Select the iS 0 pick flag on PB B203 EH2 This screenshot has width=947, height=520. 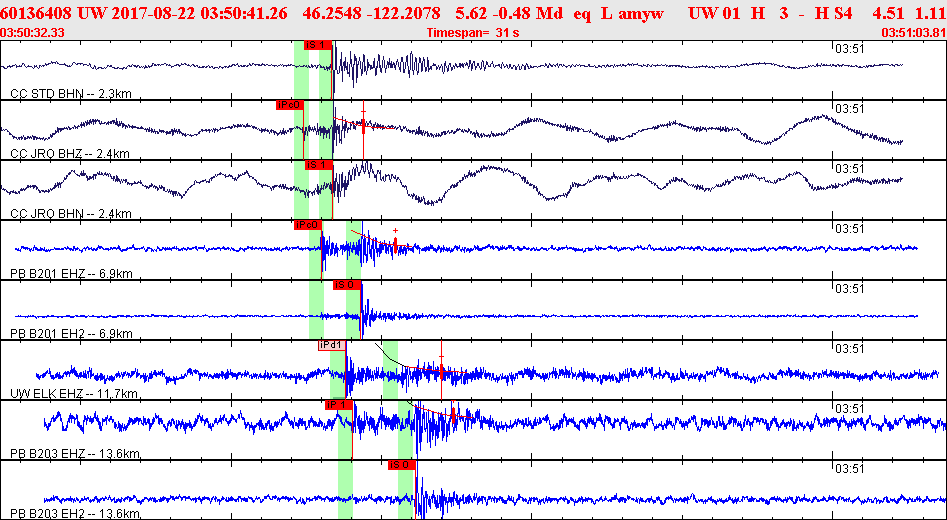(402, 464)
